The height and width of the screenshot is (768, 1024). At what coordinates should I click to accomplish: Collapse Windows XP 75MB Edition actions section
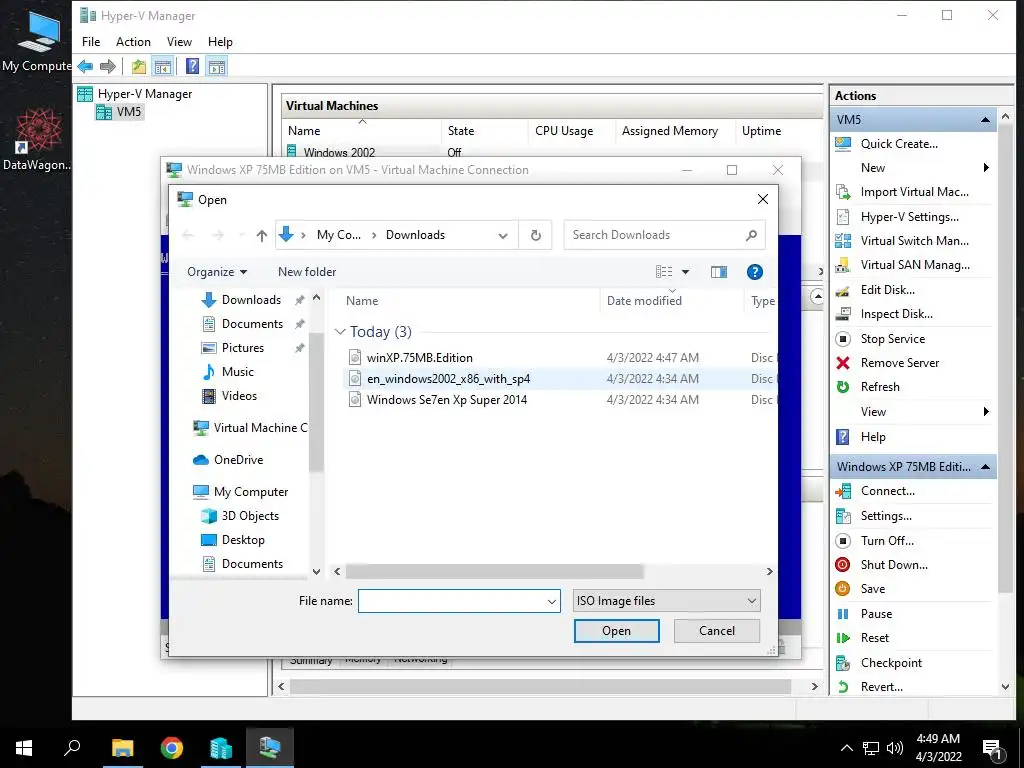tap(985, 467)
